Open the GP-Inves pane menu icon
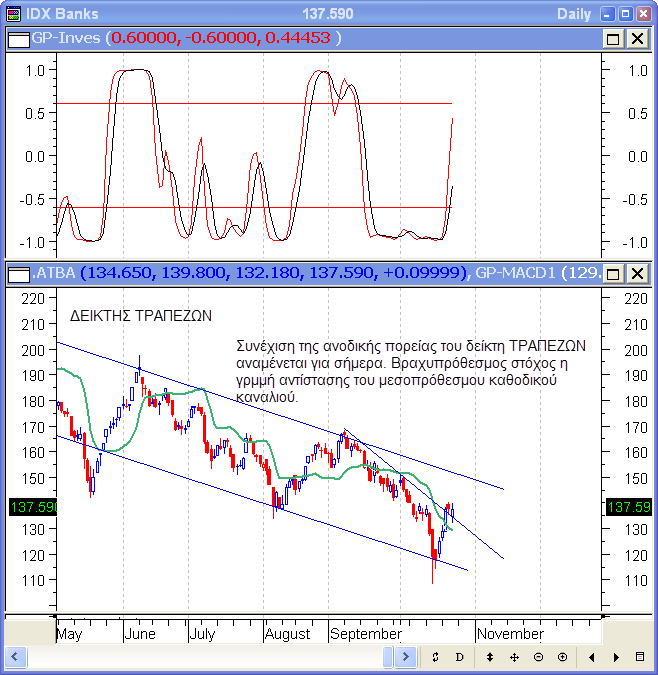Image resolution: width=658 pixels, height=675 pixels. tap(17, 38)
